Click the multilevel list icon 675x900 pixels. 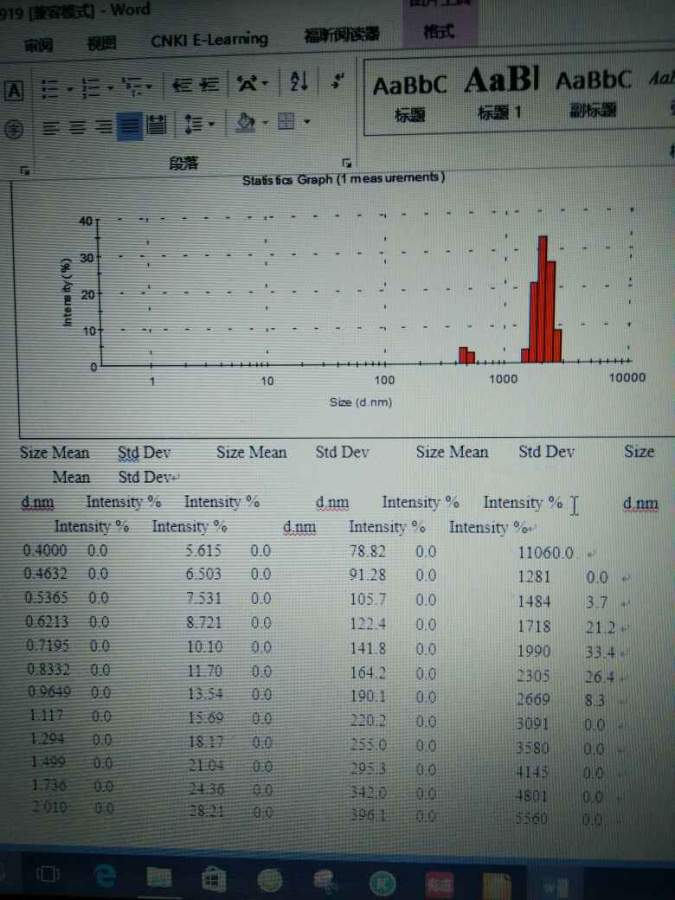click(x=131, y=87)
